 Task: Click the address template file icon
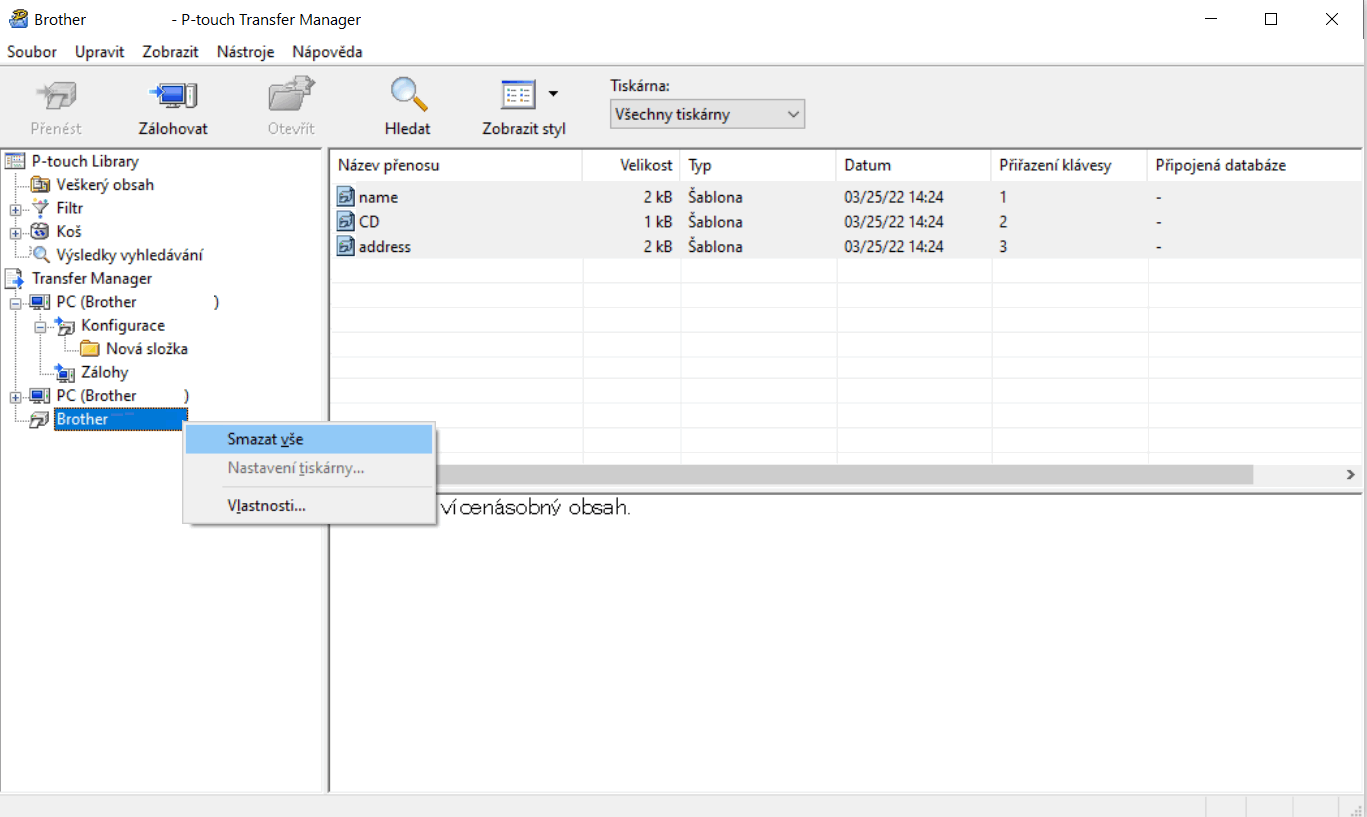click(346, 246)
